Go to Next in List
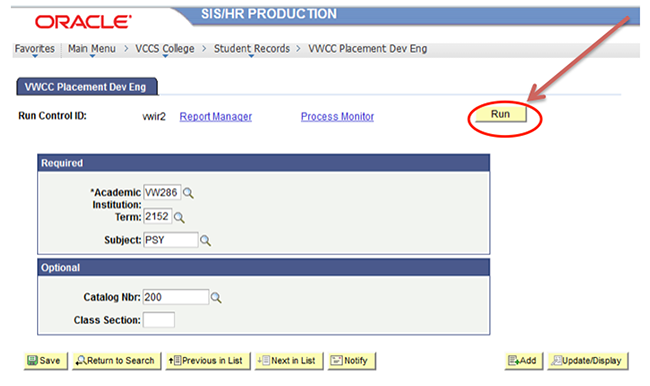Viewport: 650px width, 386px height. 289,361
